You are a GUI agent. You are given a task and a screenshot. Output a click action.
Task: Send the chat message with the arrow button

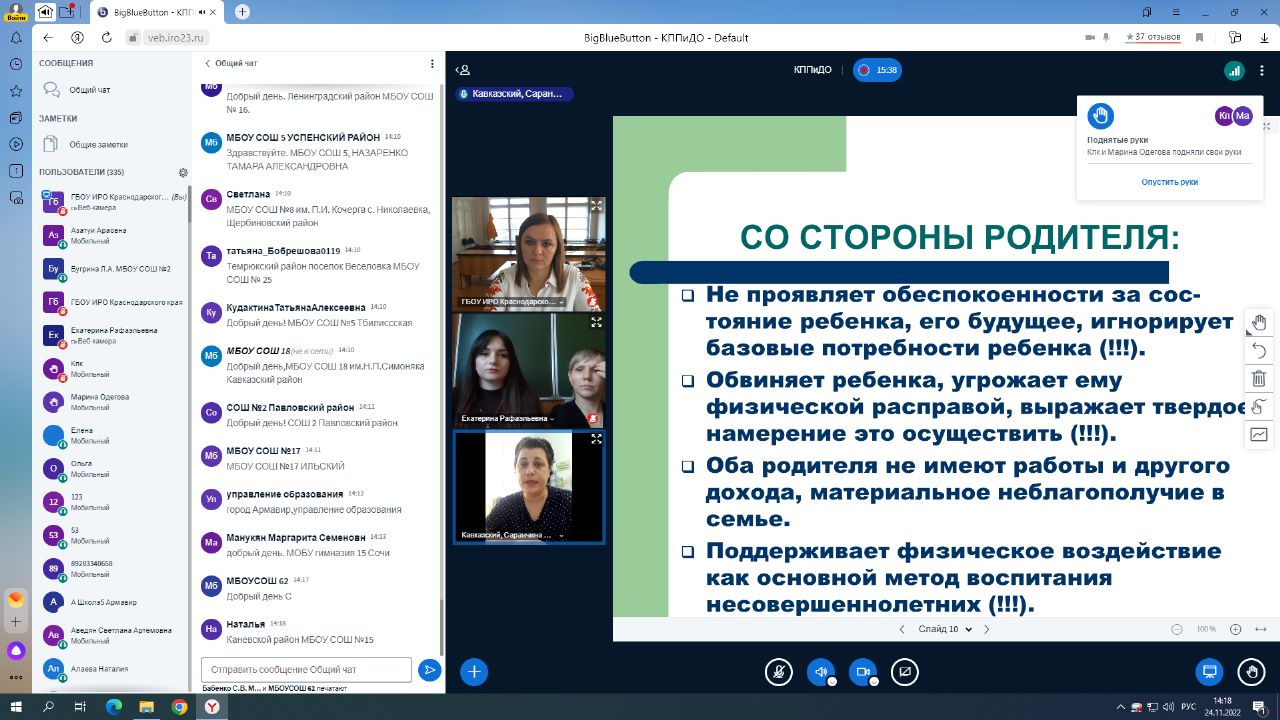[429, 670]
